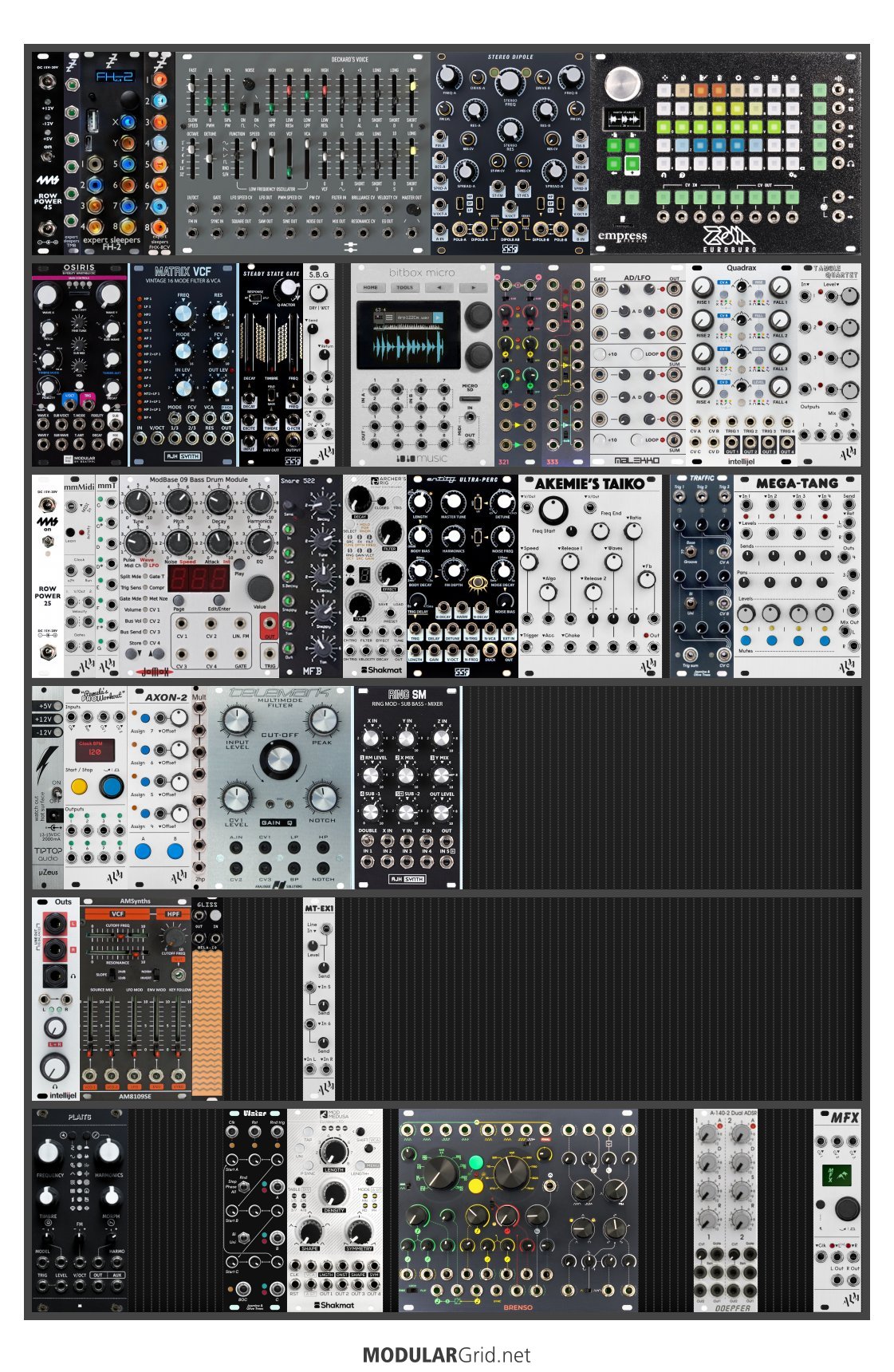Select the CUT-OFF knob on Telemark filter

(x=278, y=759)
